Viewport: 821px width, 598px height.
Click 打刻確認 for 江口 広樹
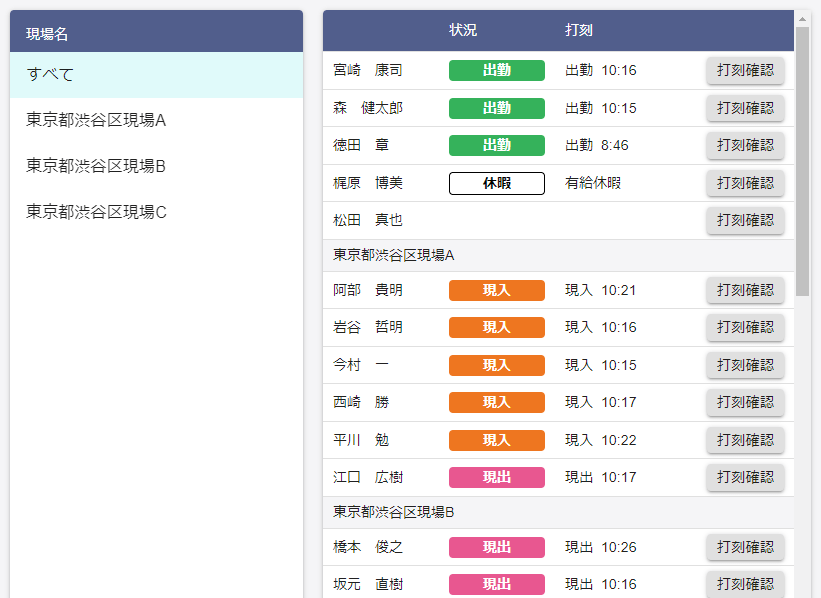click(x=745, y=477)
